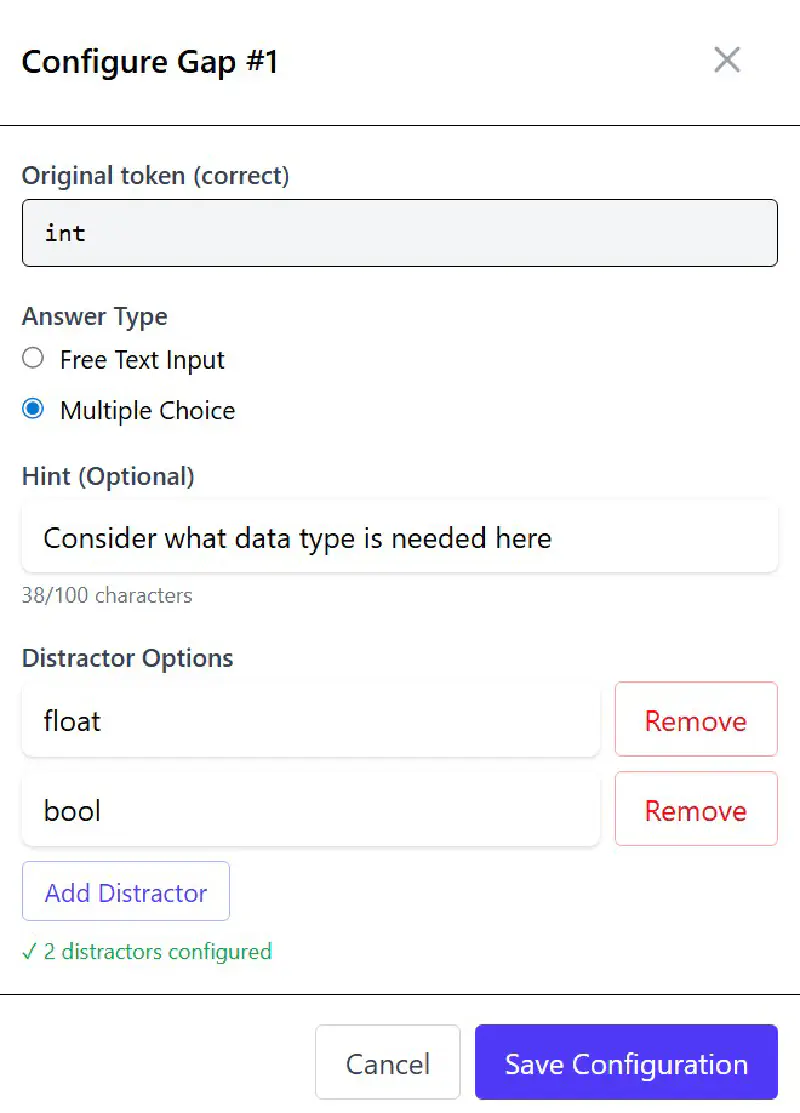Viewport: 800px width, 1113px height.
Task: Click the Hint (Optional) label
Action: [108, 476]
